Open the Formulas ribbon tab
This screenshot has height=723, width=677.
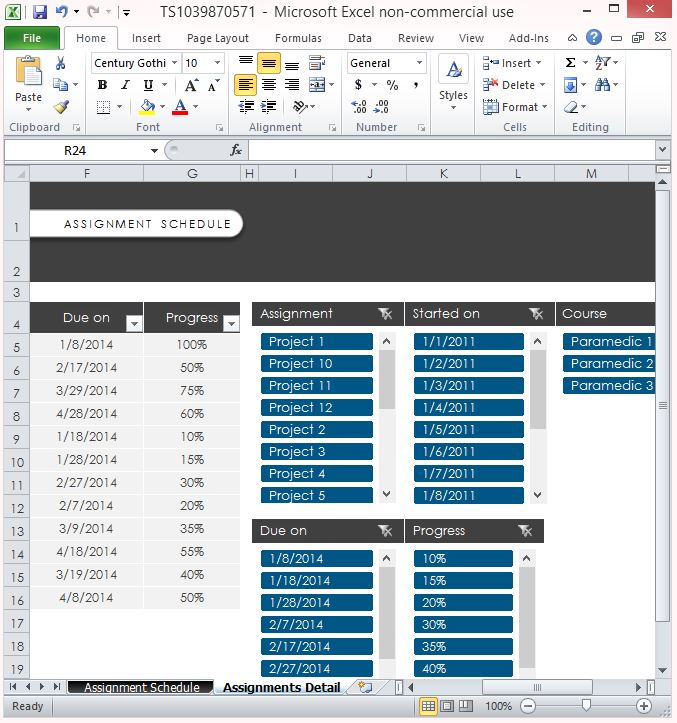(298, 38)
